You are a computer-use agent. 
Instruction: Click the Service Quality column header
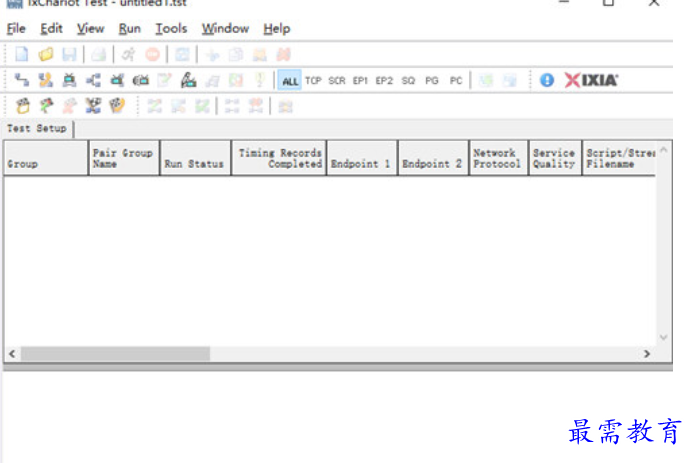[x=555, y=158]
